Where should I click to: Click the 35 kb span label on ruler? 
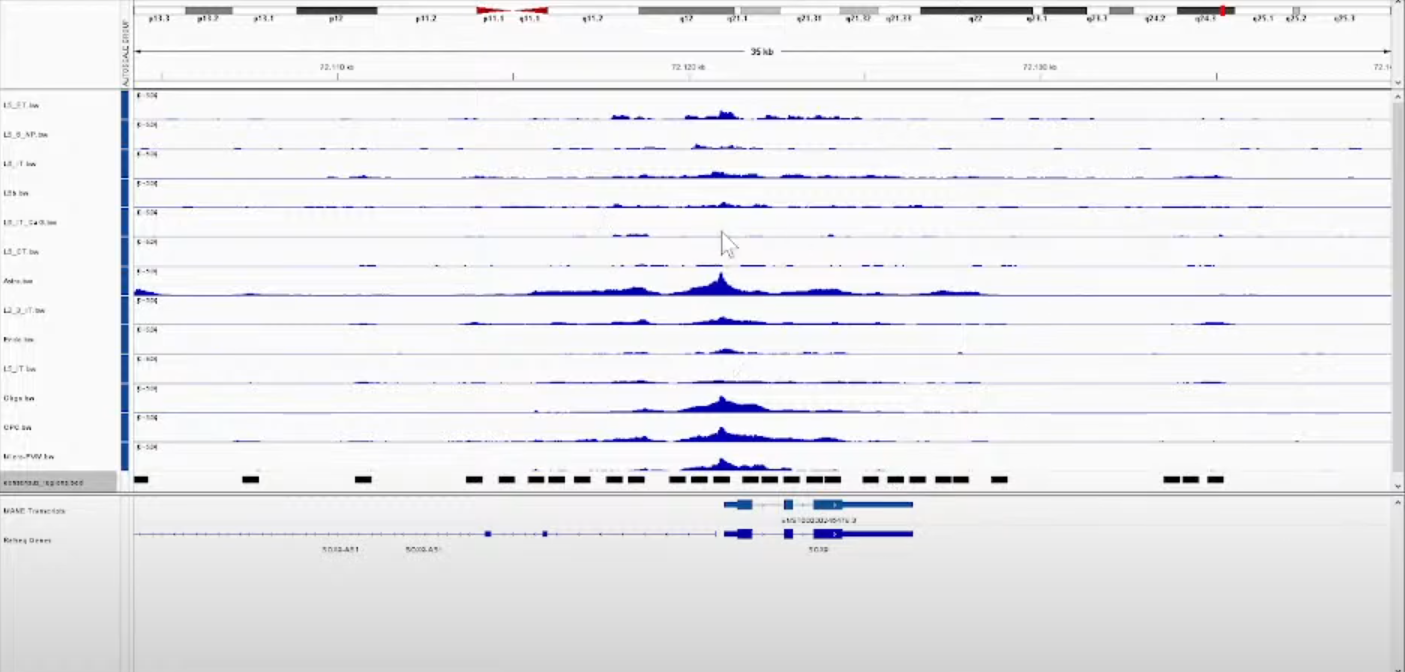coord(761,51)
